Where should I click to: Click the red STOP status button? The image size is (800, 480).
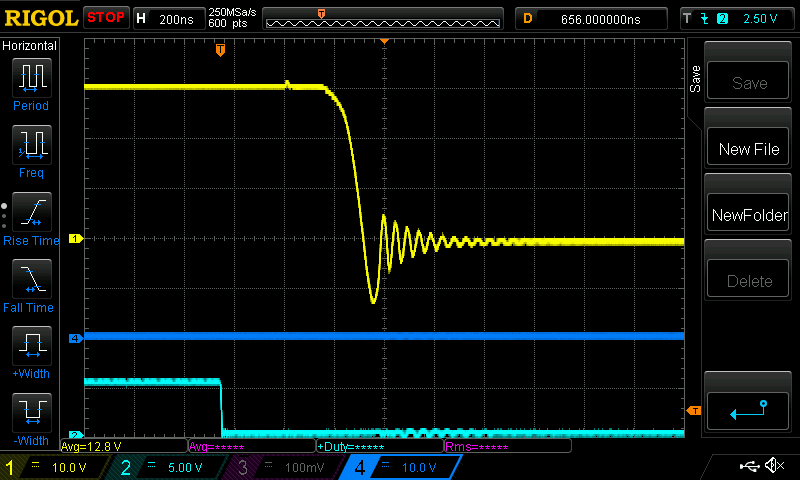(x=105, y=18)
